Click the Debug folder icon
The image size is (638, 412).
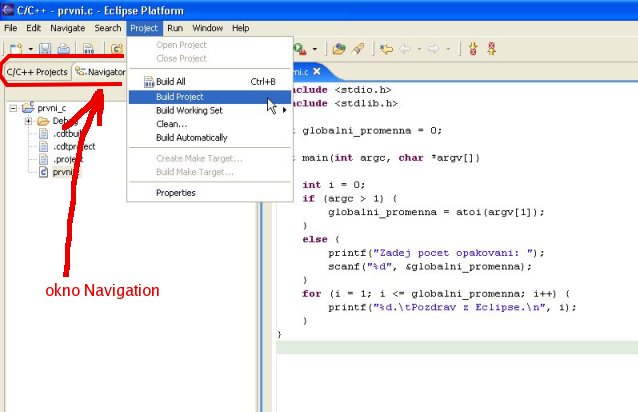click(x=43, y=121)
